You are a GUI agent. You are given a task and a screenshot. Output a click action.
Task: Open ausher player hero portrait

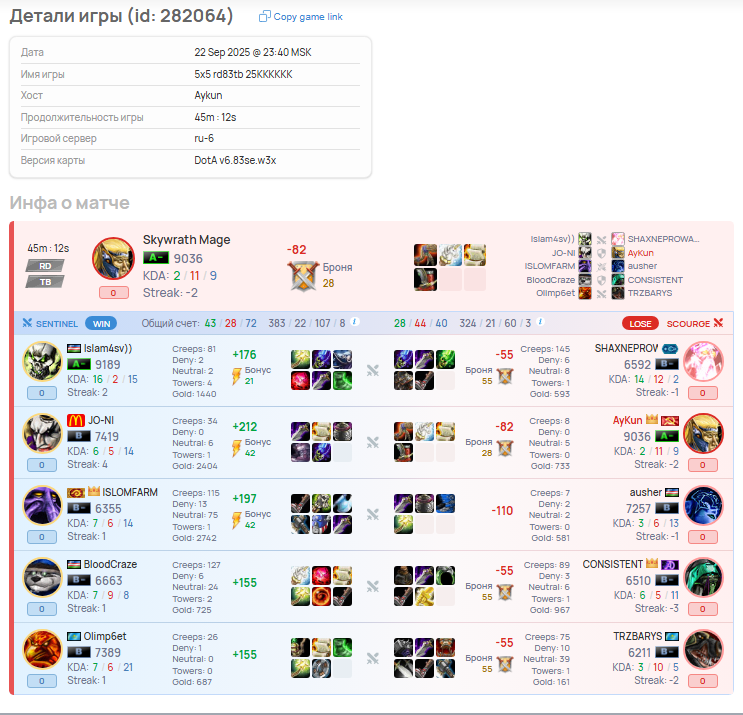pos(704,505)
